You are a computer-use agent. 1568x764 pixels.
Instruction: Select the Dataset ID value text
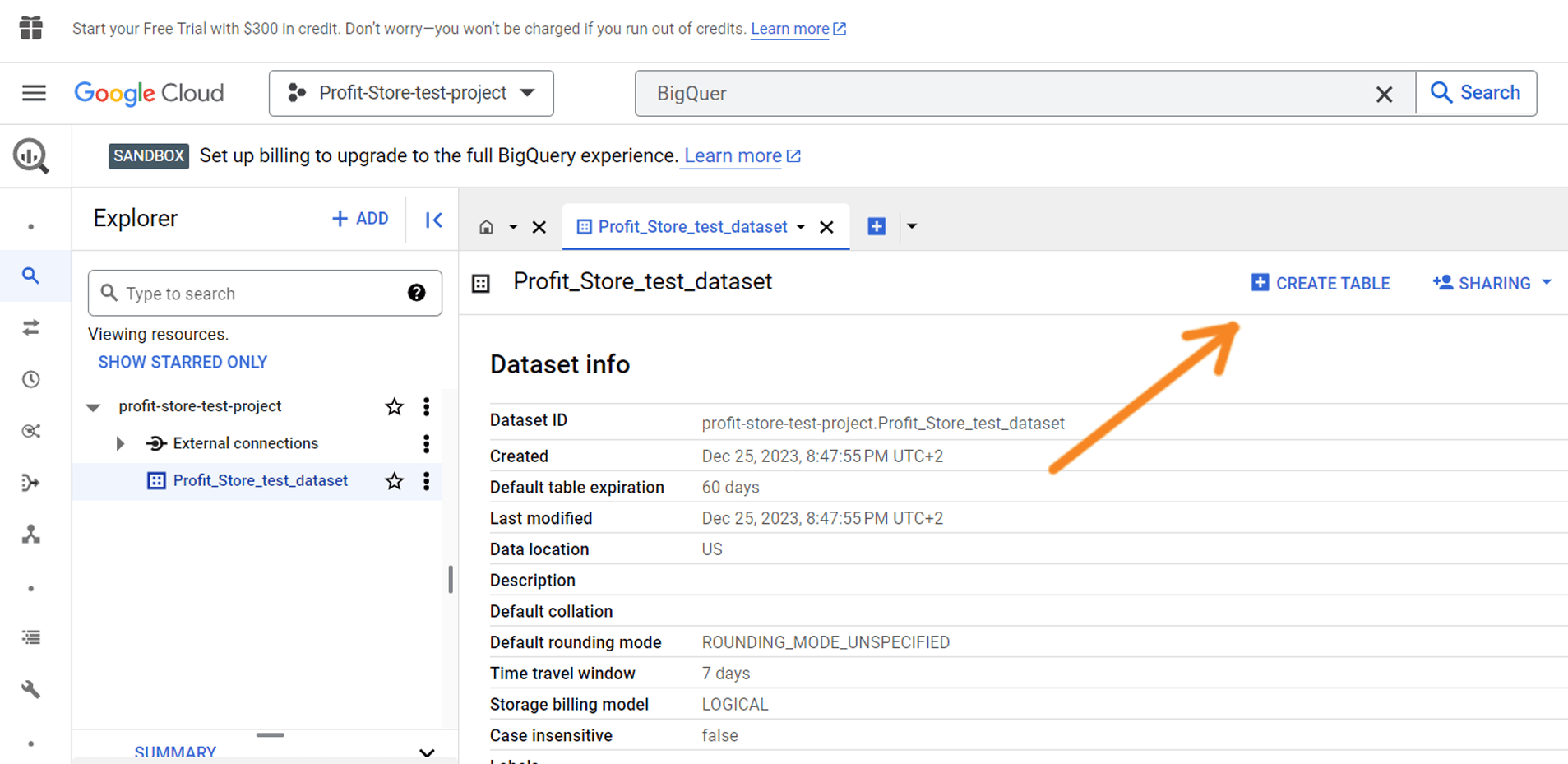coord(883,423)
